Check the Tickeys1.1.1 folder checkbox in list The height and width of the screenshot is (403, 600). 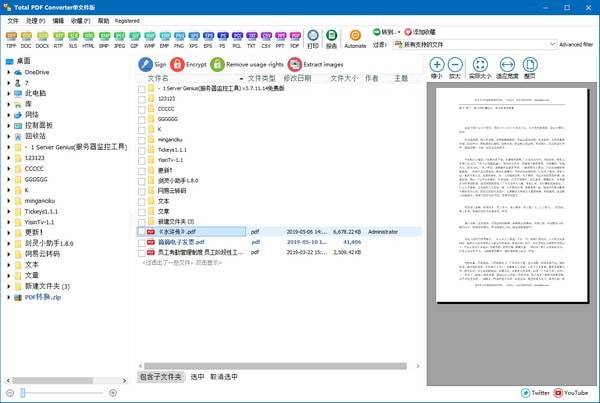coord(142,150)
